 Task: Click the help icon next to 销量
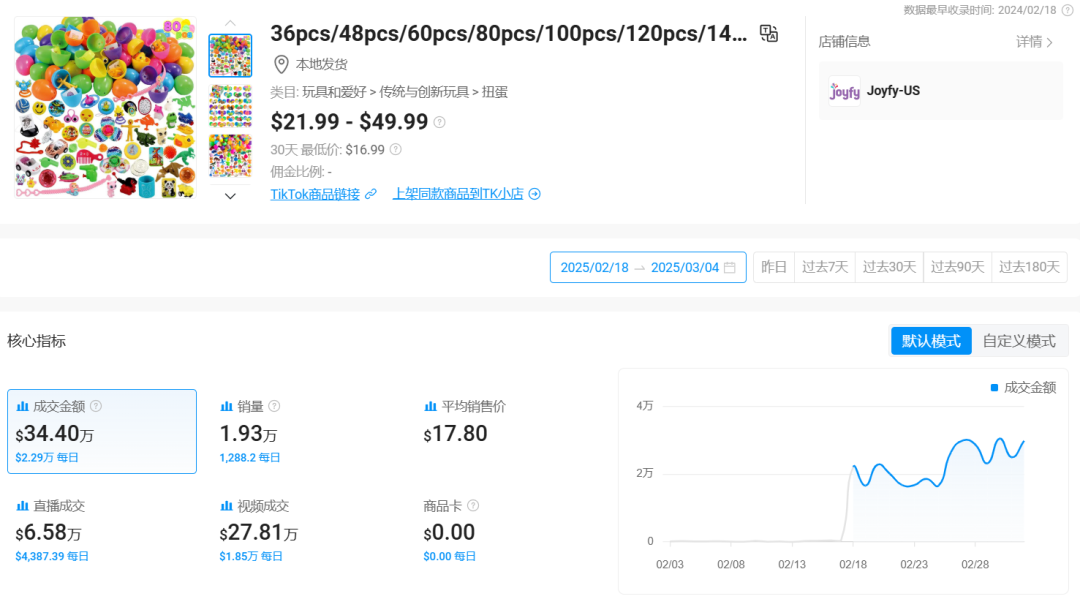coord(274,406)
